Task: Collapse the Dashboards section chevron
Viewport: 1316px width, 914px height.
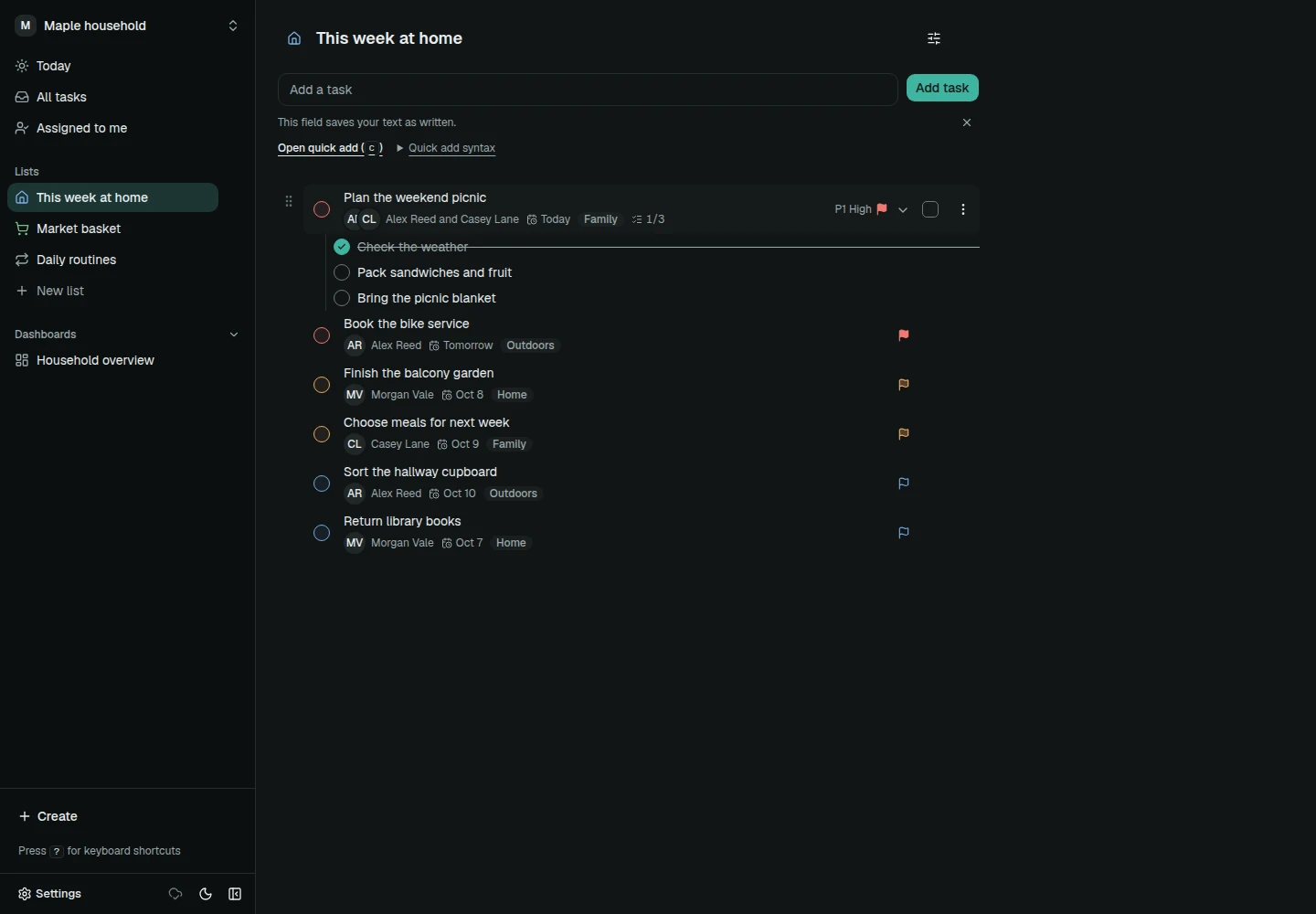Action: pyautogui.click(x=234, y=335)
